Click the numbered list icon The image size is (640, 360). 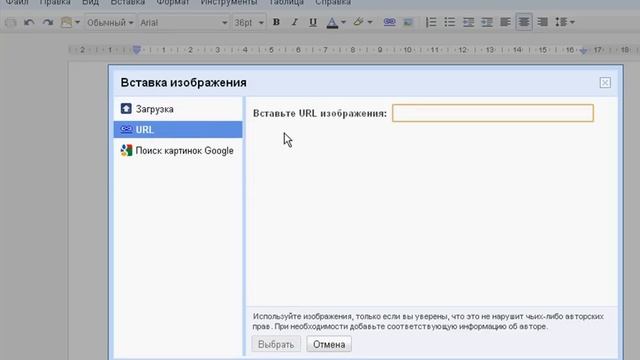pyautogui.click(x=431, y=22)
